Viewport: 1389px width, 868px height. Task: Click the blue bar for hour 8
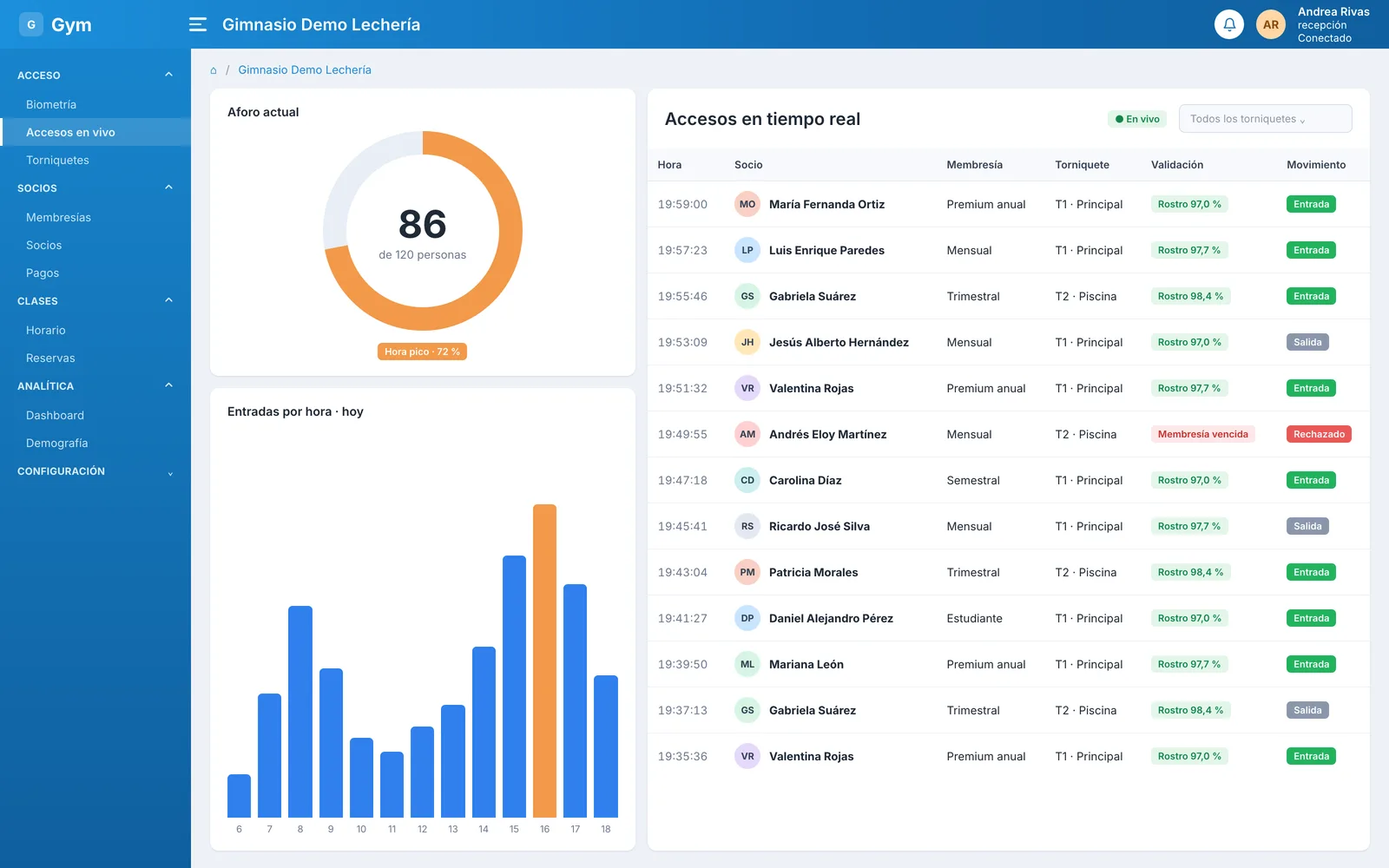300,712
